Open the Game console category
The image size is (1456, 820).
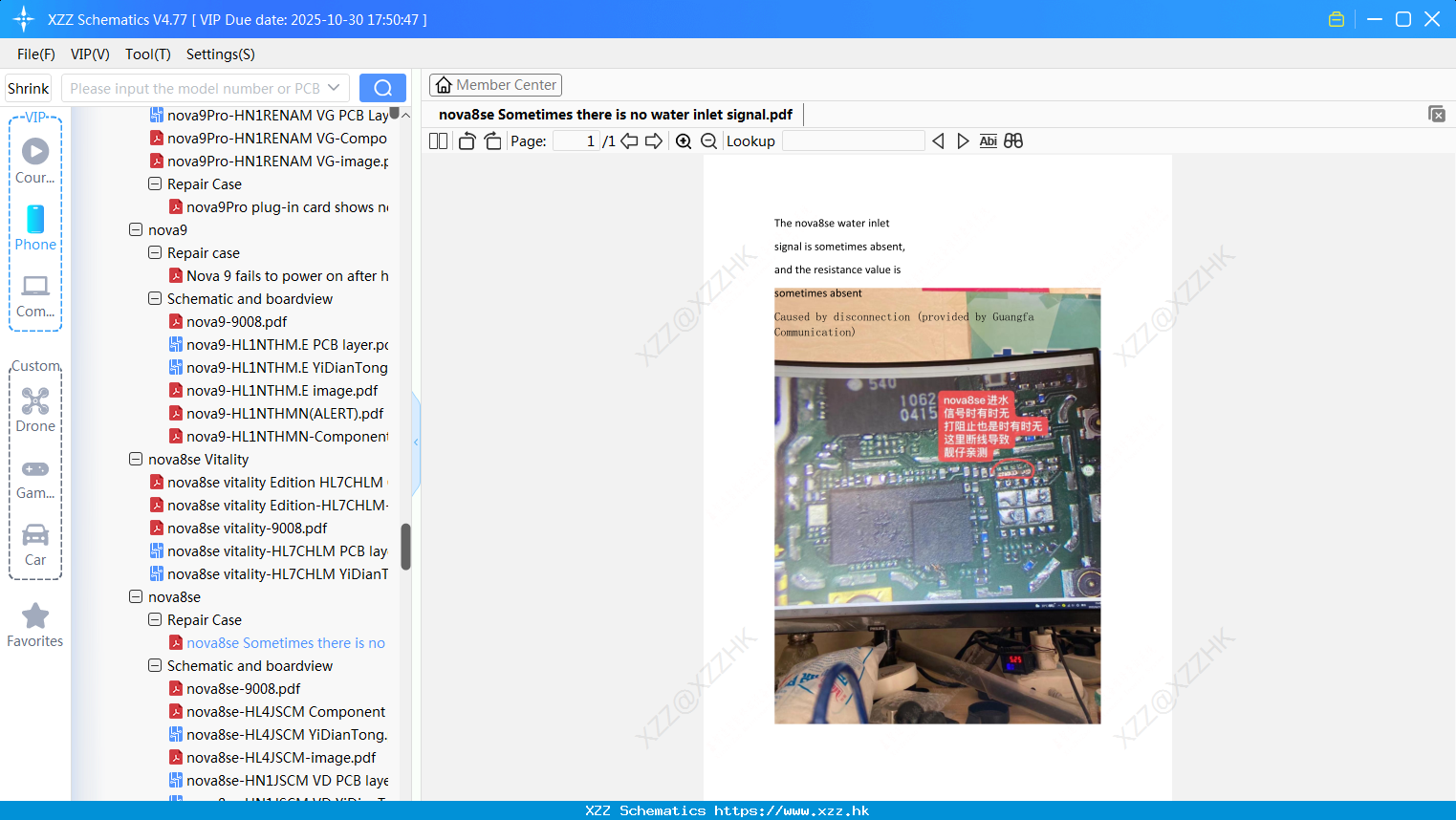(35, 479)
